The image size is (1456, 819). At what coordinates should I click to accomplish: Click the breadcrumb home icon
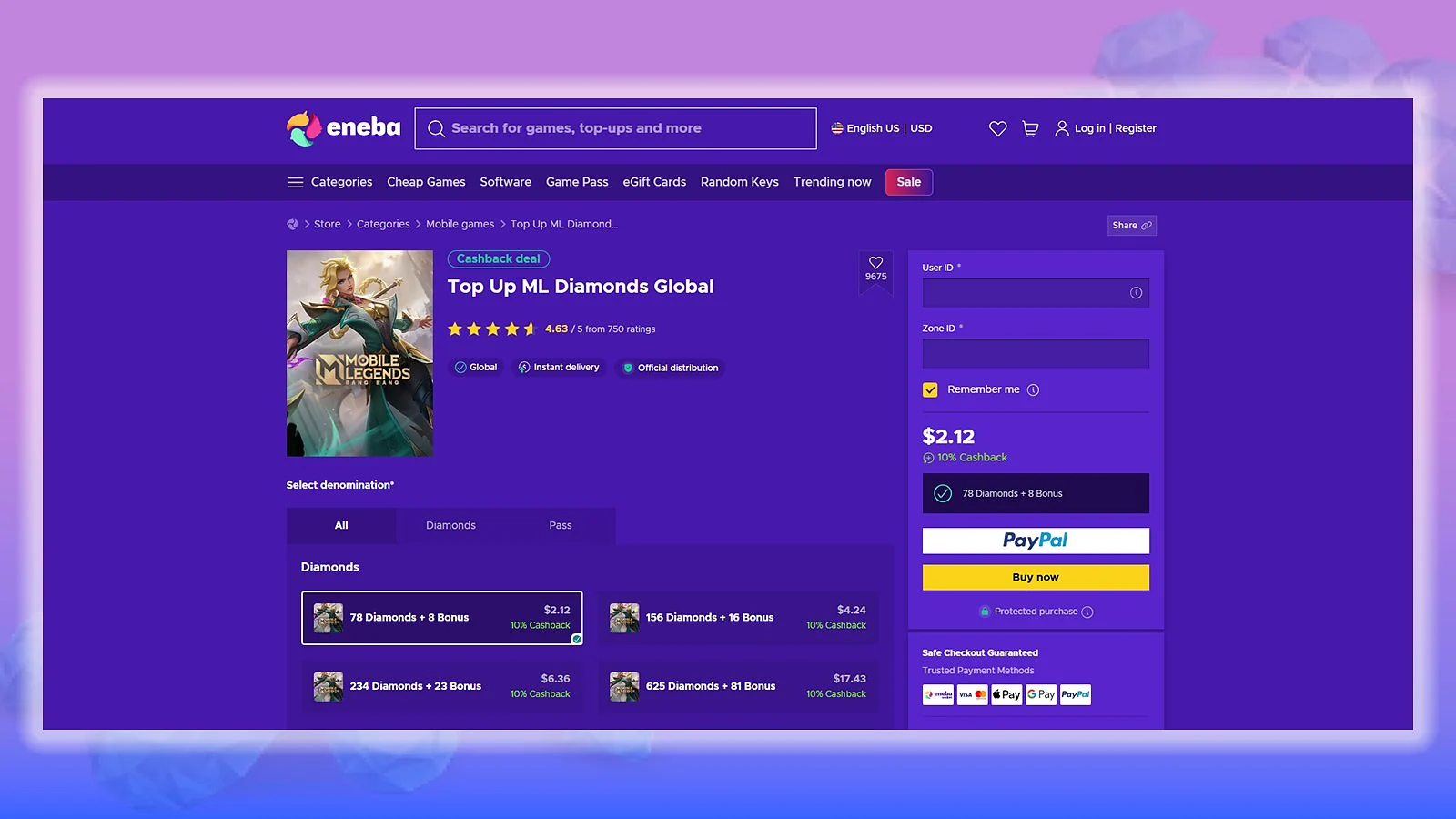292,224
